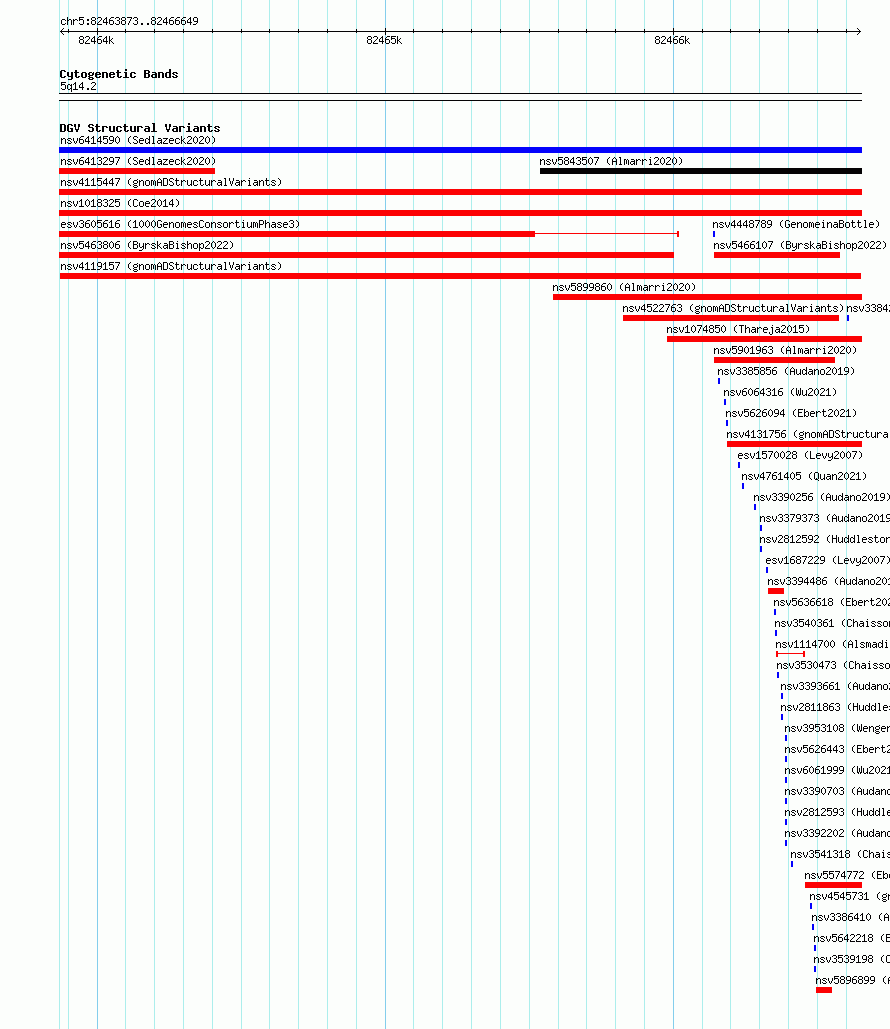
Task: Select the DGV Structural Variants track title
Action: click(140, 128)
